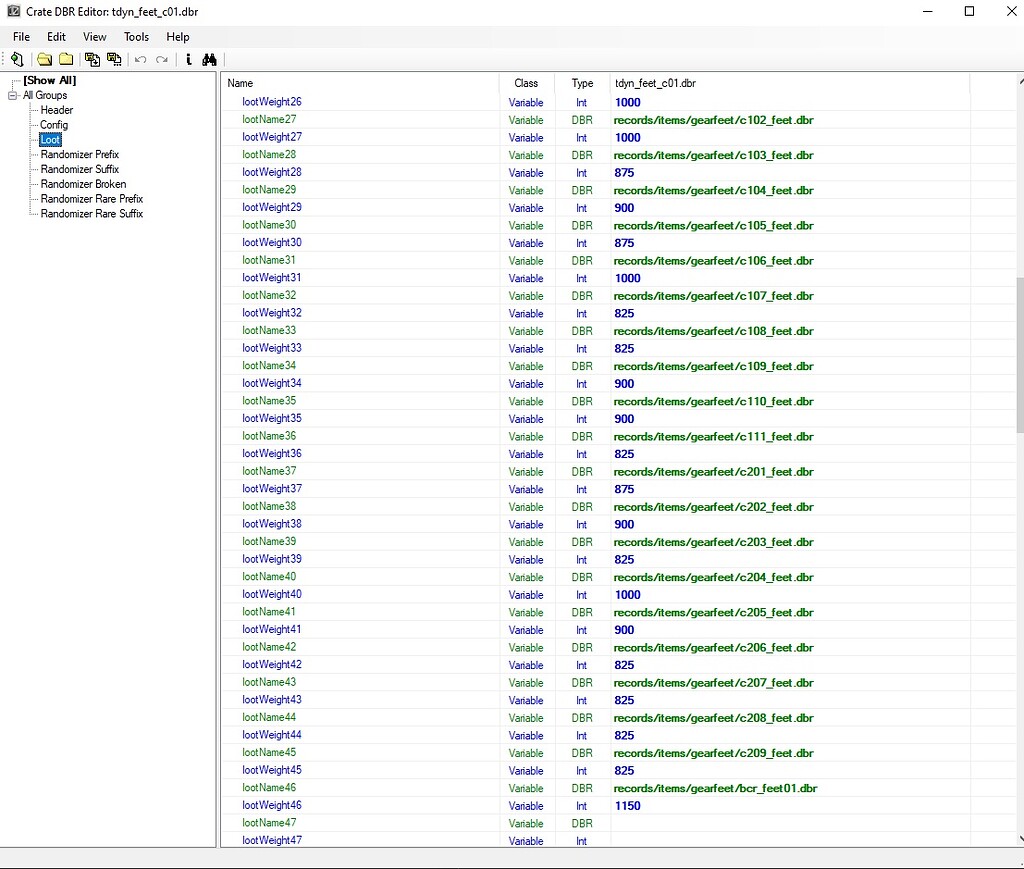Click the exit/import icon on the toolbar
This screenshot has width=1024, height=869.
(16, 59)
